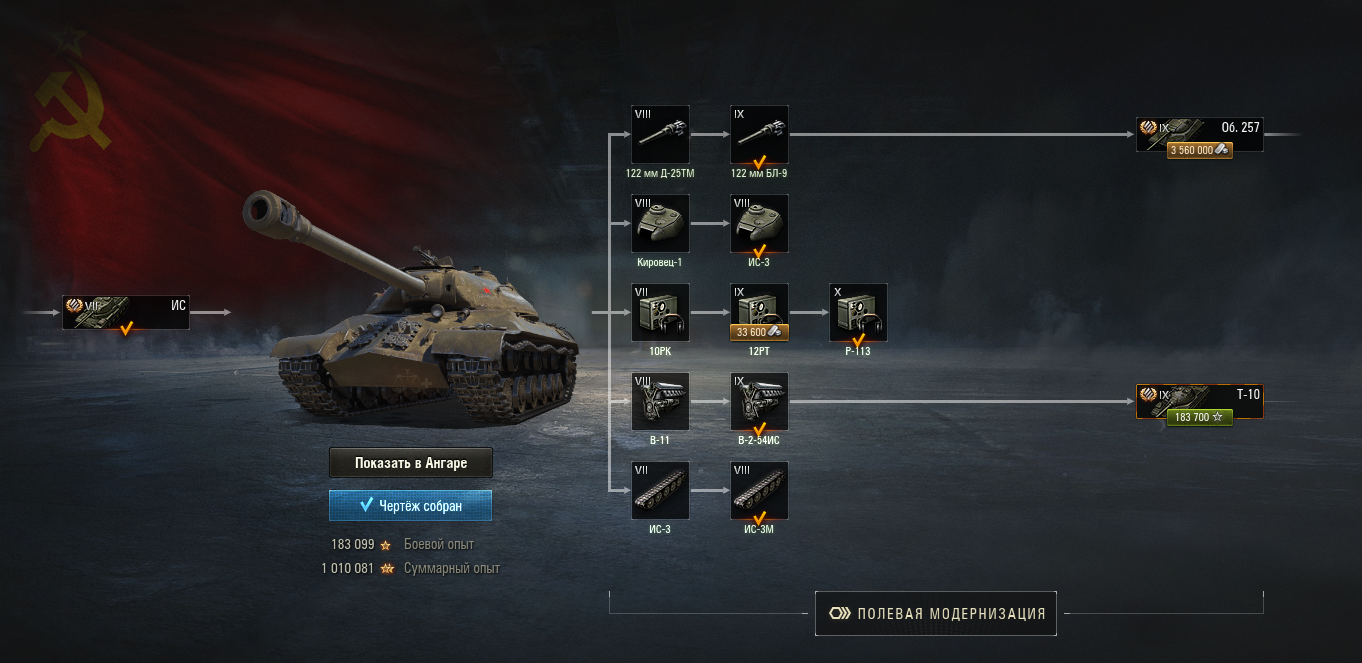
Task: Click the Кировец-1 turret icon
Action: 660,223
